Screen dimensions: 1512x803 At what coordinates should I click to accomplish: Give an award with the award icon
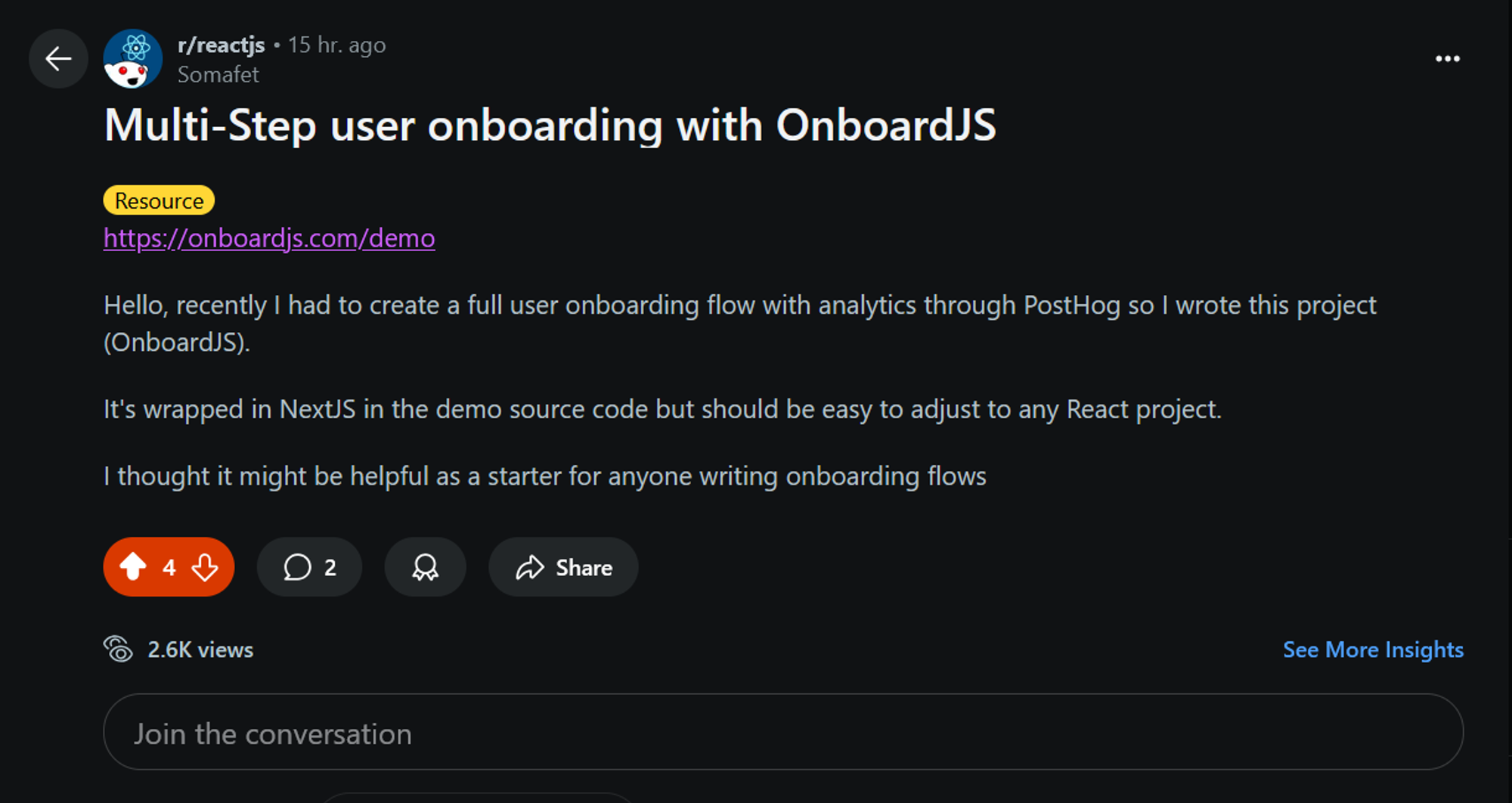point(425,567)
